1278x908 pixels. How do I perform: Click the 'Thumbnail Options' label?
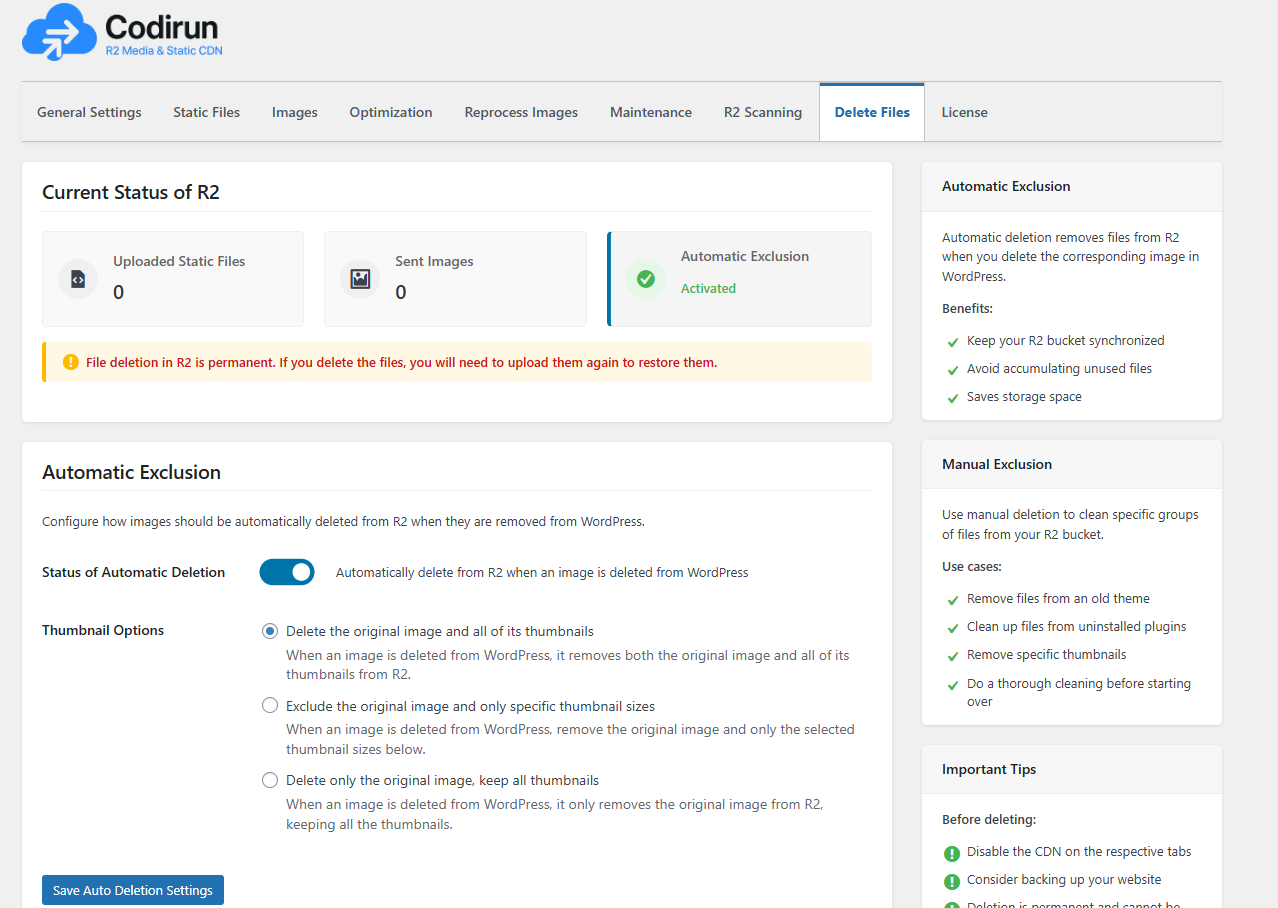pyautogui.click(x=103, y=630)
